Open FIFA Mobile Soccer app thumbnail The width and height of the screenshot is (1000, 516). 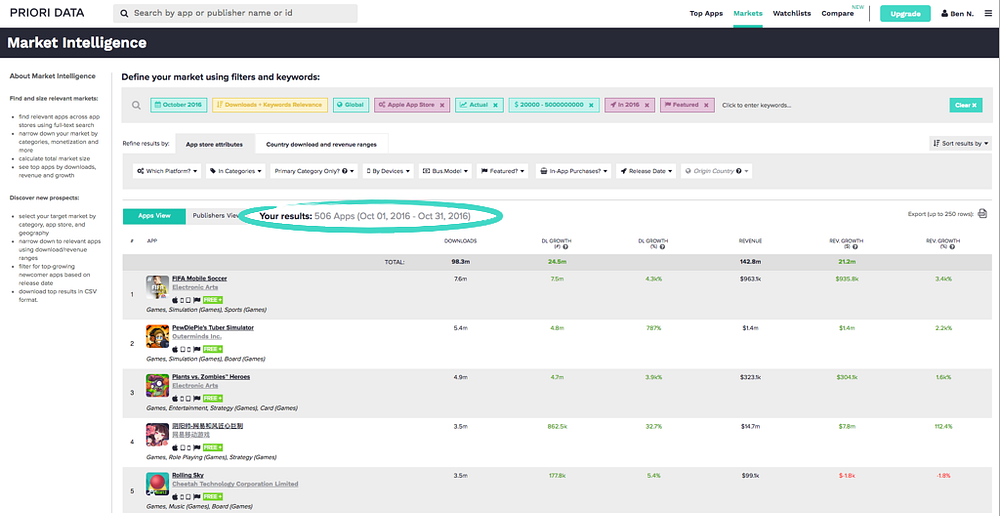[x=157, y=287]
